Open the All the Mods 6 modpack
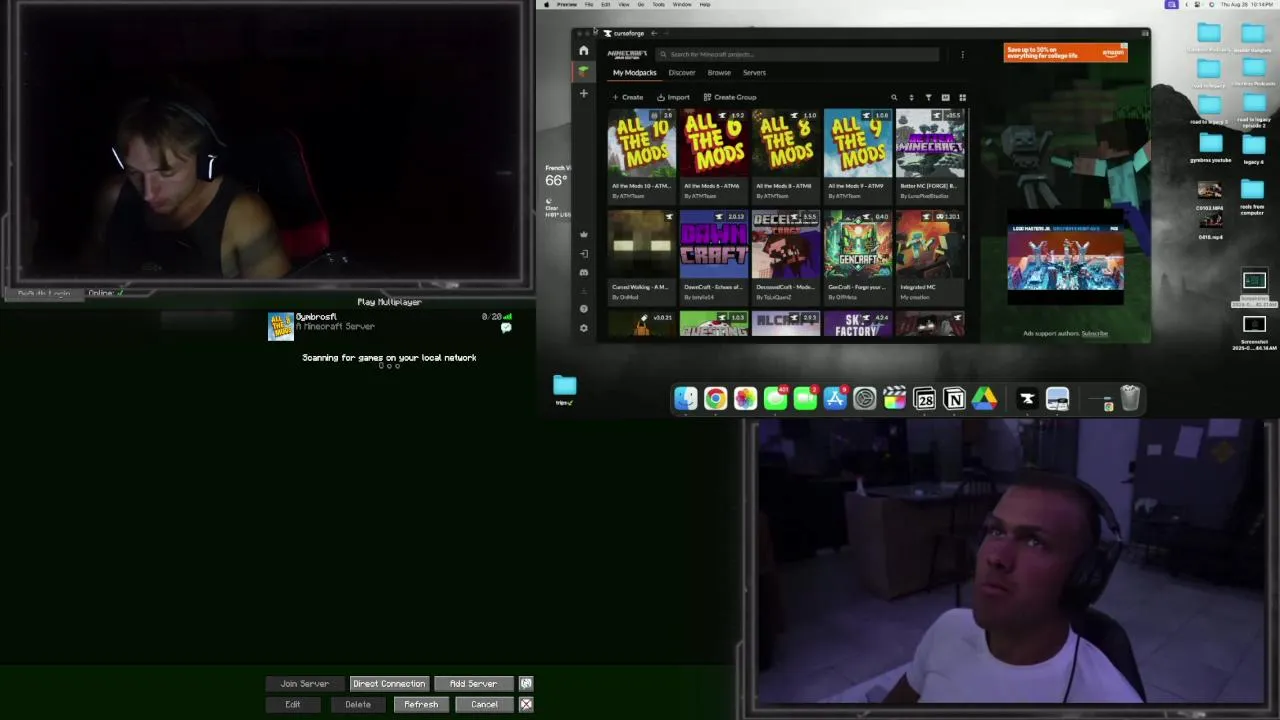The width and height of the screenshot is (1280, 720). tap(714, 154)
